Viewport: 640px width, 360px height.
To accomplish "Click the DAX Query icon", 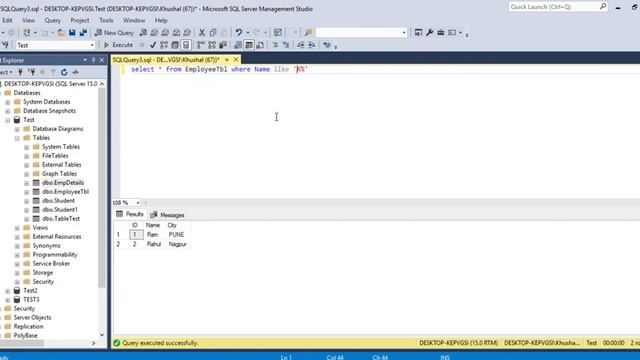I will [187, 33].
